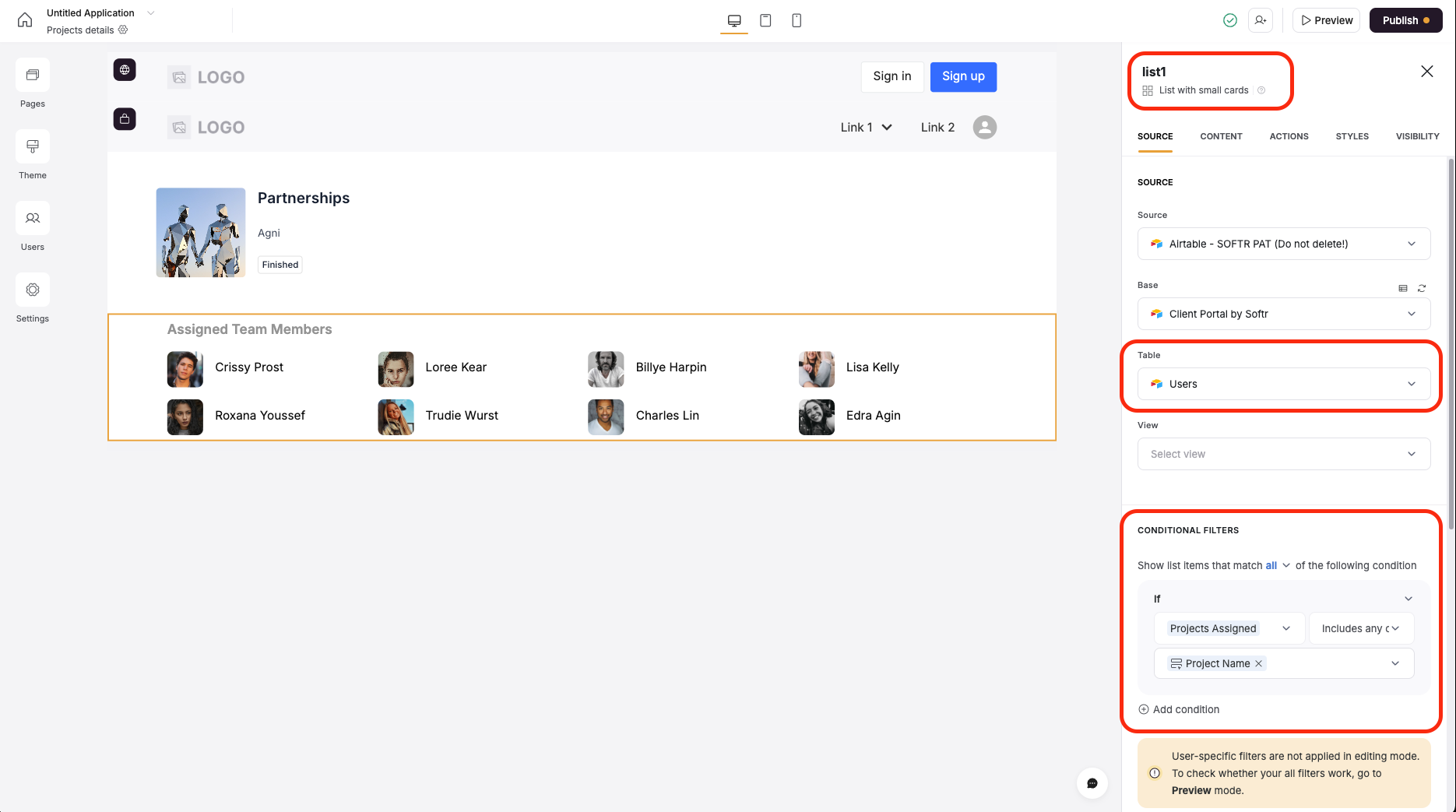
Task: Open the 'Includes any of' operator dropdown
Action: [1361, 628]
